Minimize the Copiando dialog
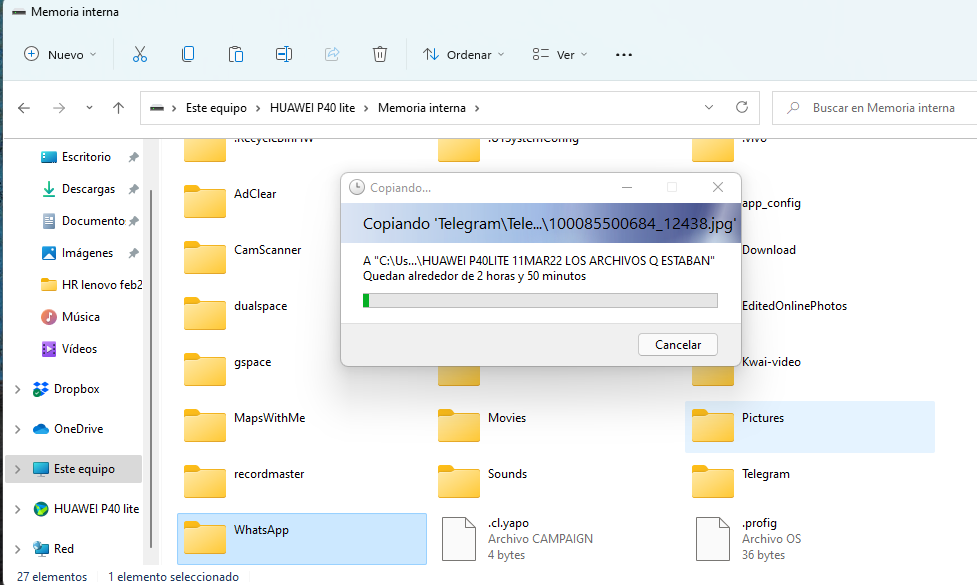The width and height of the screenshot is (977, 585). pos(627,187)
